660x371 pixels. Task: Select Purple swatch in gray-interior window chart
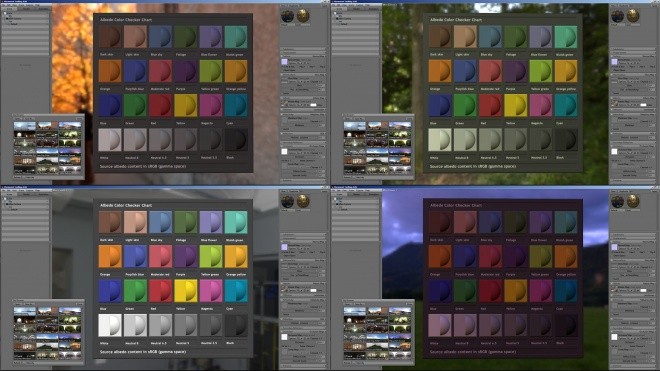click(186, 256)
